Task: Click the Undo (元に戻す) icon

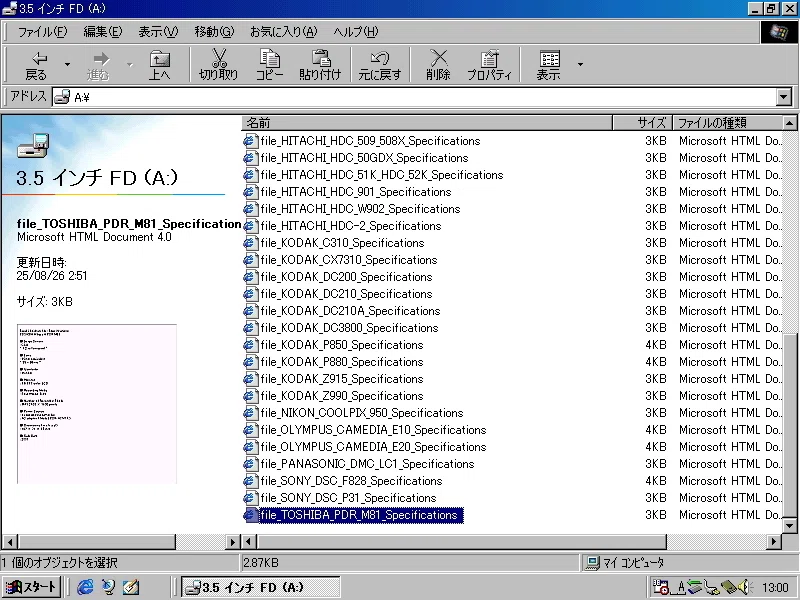Action: click(380, 59)
